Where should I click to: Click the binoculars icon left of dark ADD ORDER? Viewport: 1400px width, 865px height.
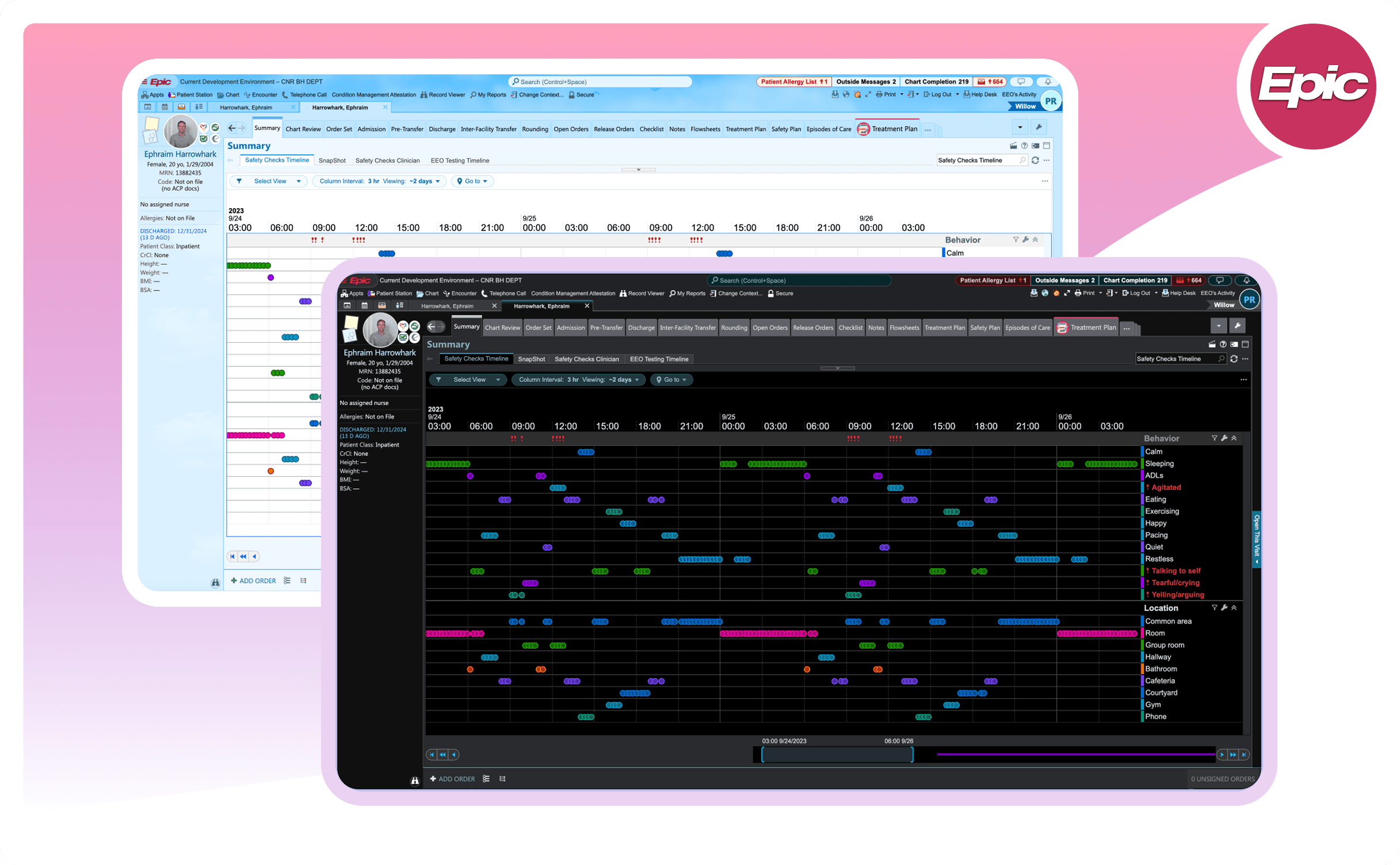pos(414,780)
